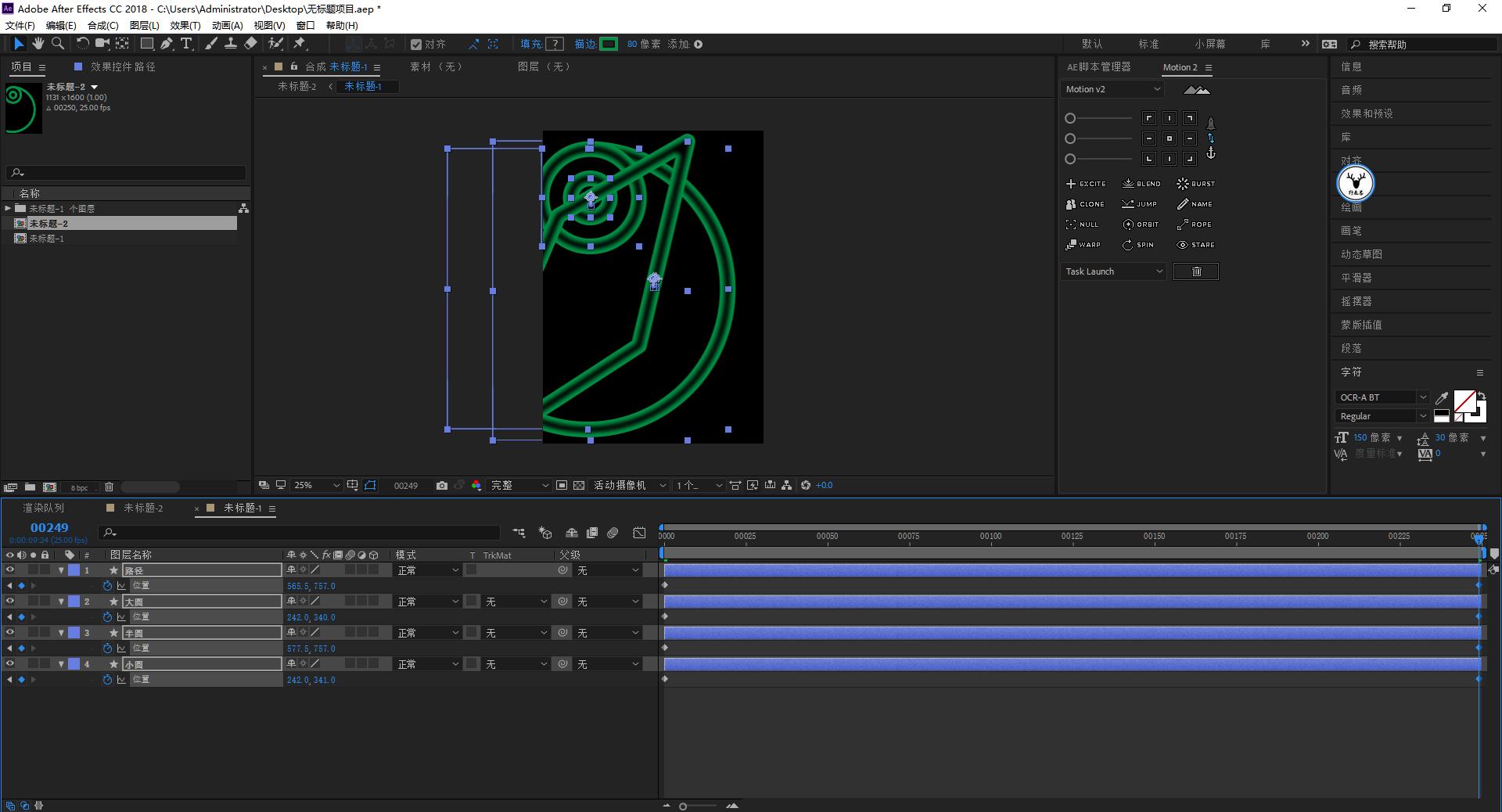Pick the Eraser tool

(x=250, y=44)
